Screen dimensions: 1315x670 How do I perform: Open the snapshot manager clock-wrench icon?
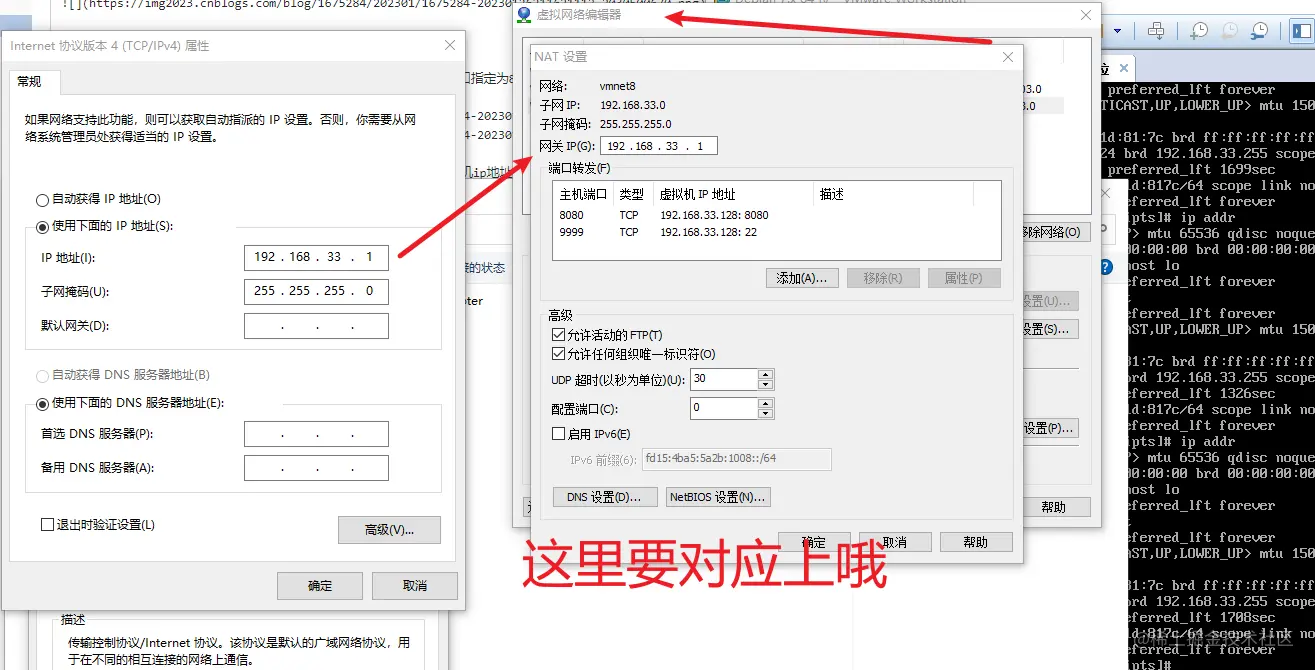(x=1259, y=31)
